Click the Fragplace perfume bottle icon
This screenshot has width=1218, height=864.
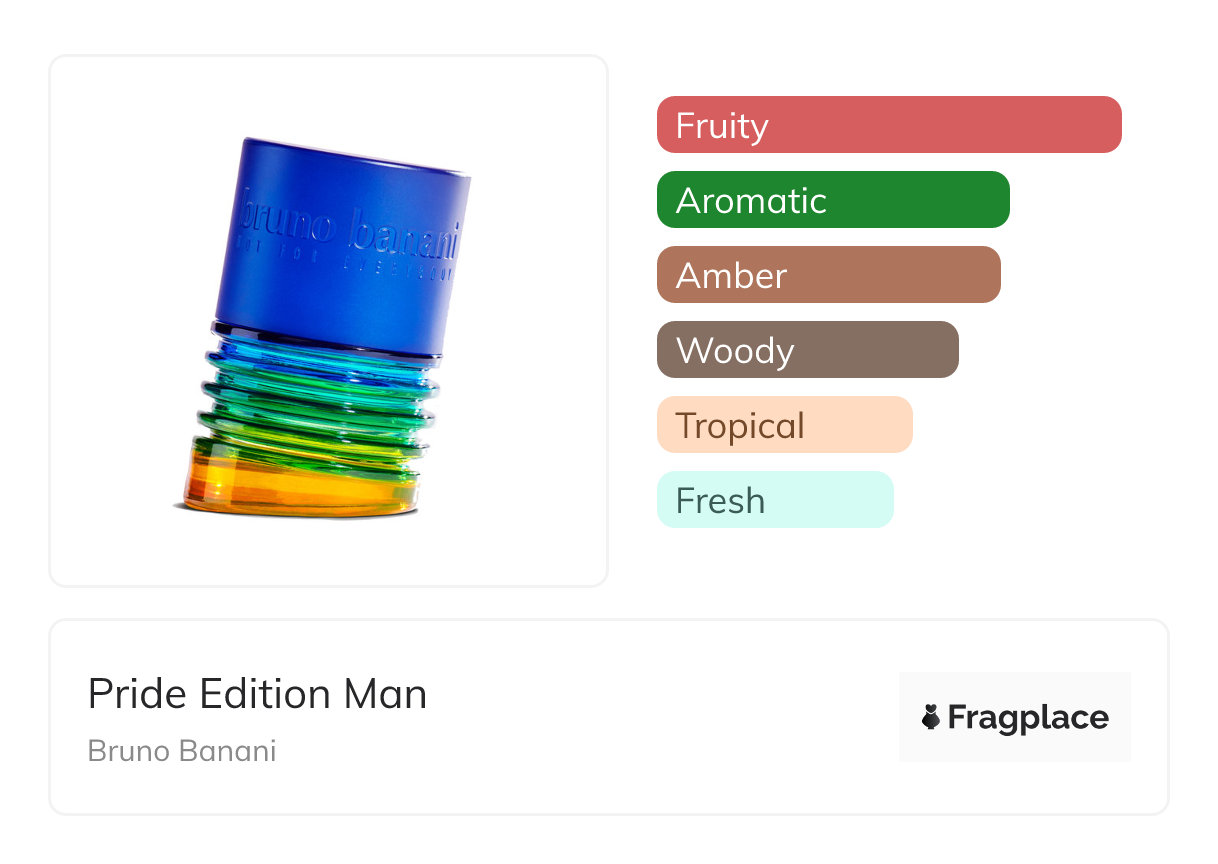pyautogui.click(x=931, y=717)
